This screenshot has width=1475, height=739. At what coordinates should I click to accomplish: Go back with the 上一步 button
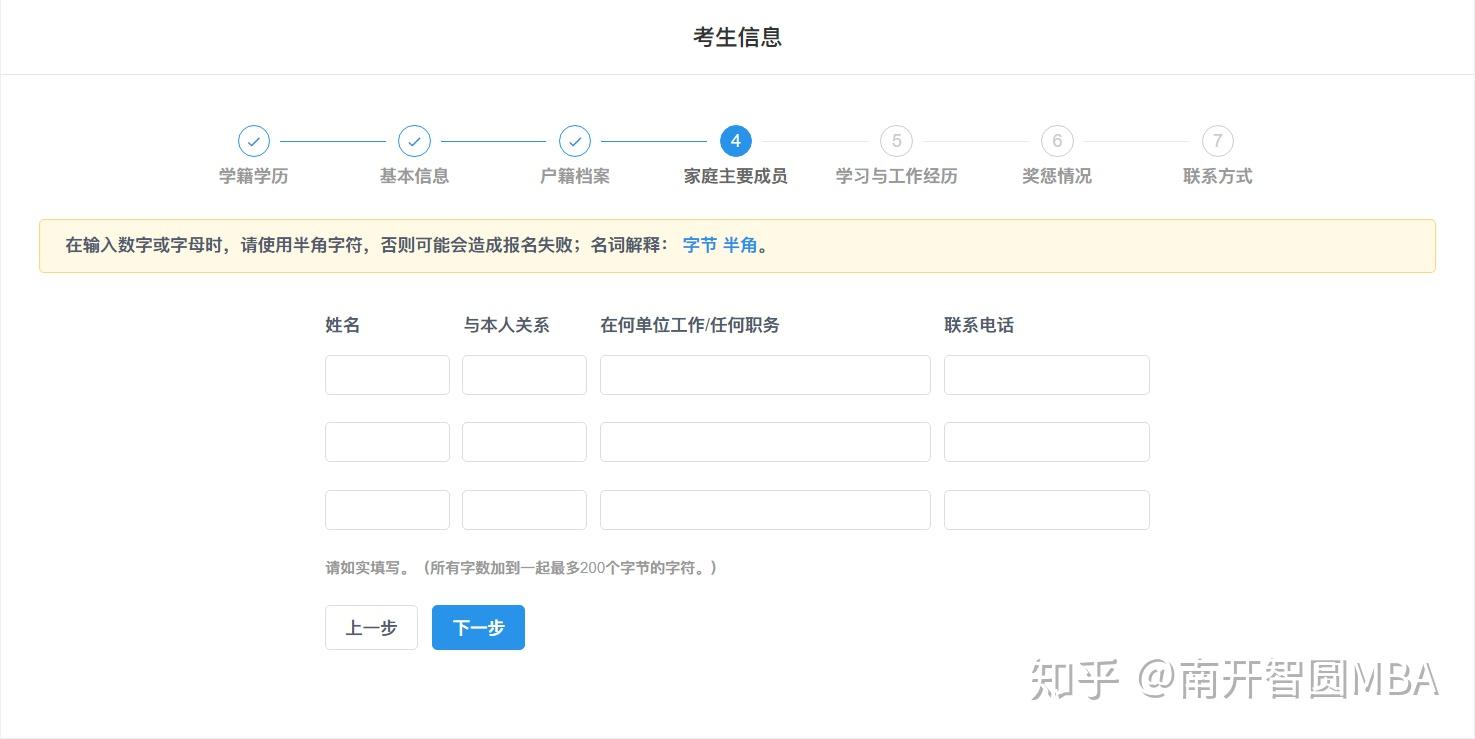click(x=371, y=628)
